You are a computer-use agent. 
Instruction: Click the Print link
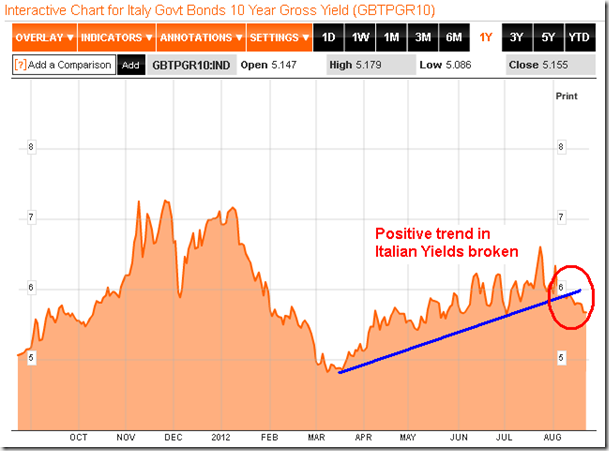(x=566, y=95)
